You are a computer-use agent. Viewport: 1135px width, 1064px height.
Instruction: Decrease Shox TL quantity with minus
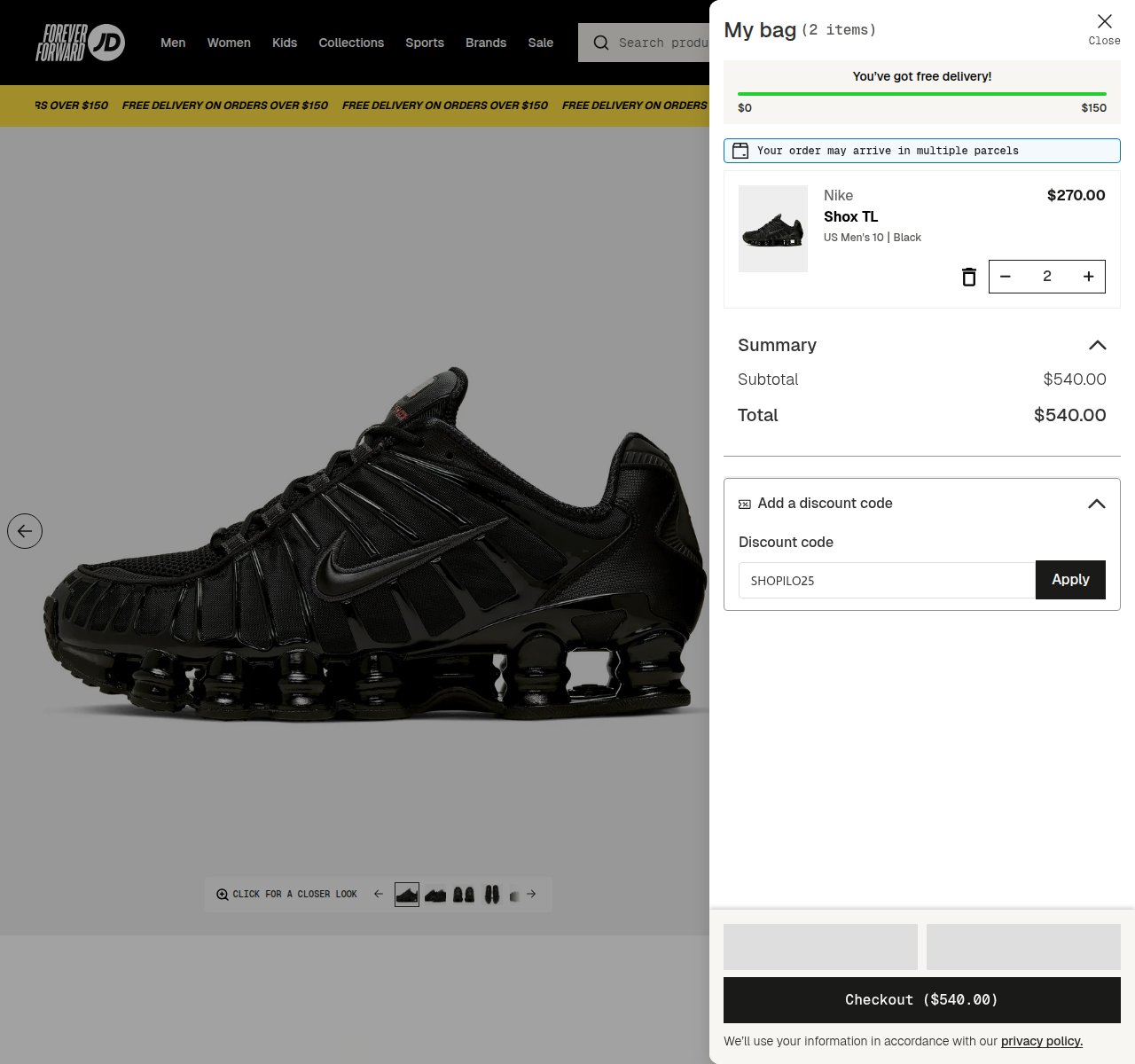coord(1006,277)
